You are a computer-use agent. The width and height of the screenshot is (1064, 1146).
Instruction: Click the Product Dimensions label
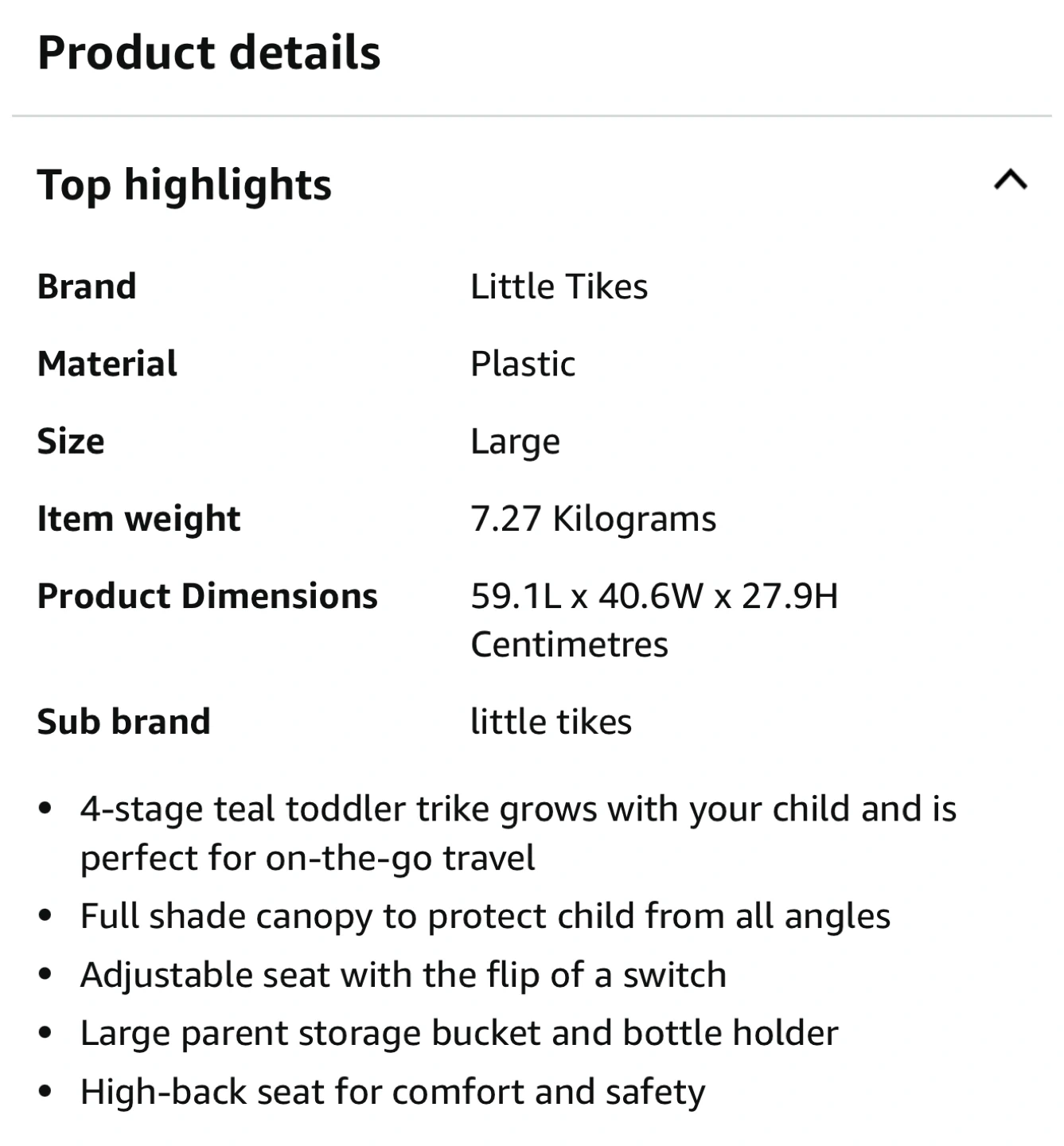pyautogui.click(x=207, y=596)
